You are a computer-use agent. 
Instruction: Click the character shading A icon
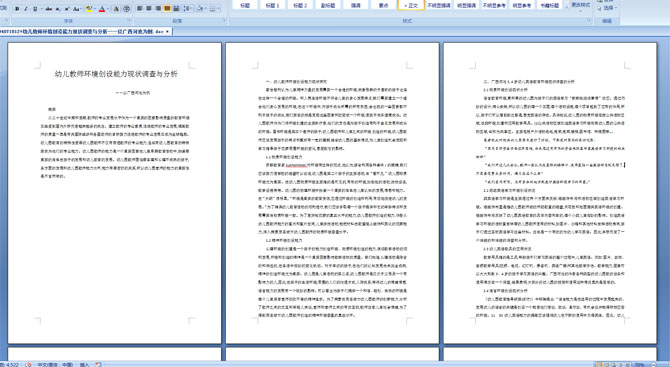[116, 9]
